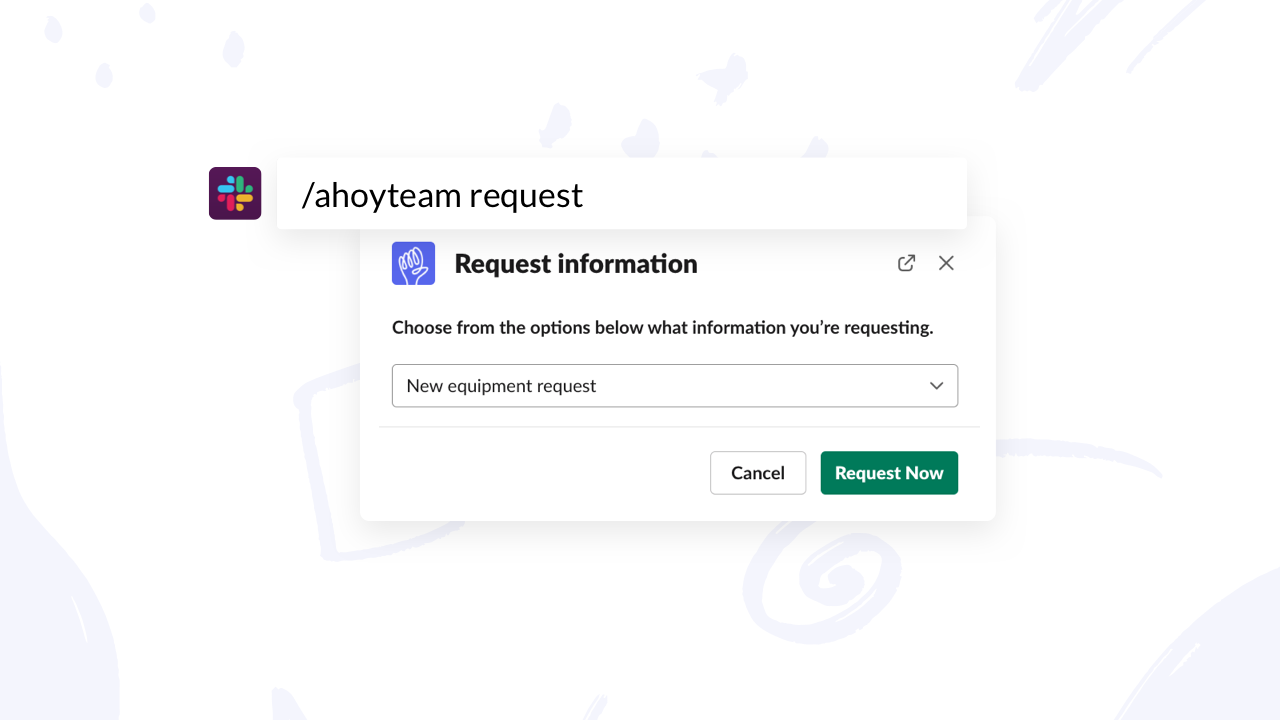Open the dialog in a new window

coord(906,263)
